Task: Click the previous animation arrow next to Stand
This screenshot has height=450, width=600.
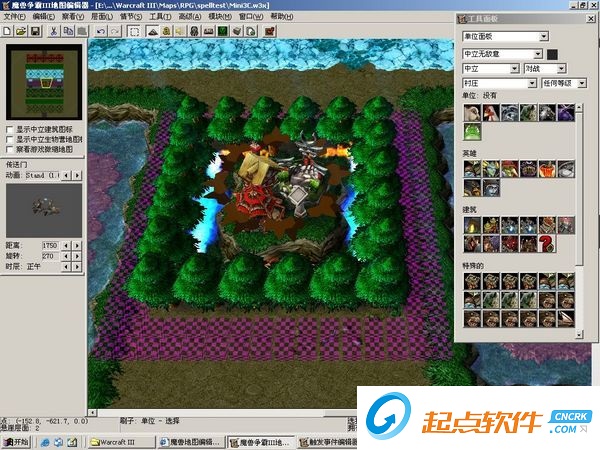Action: point(67,175)
